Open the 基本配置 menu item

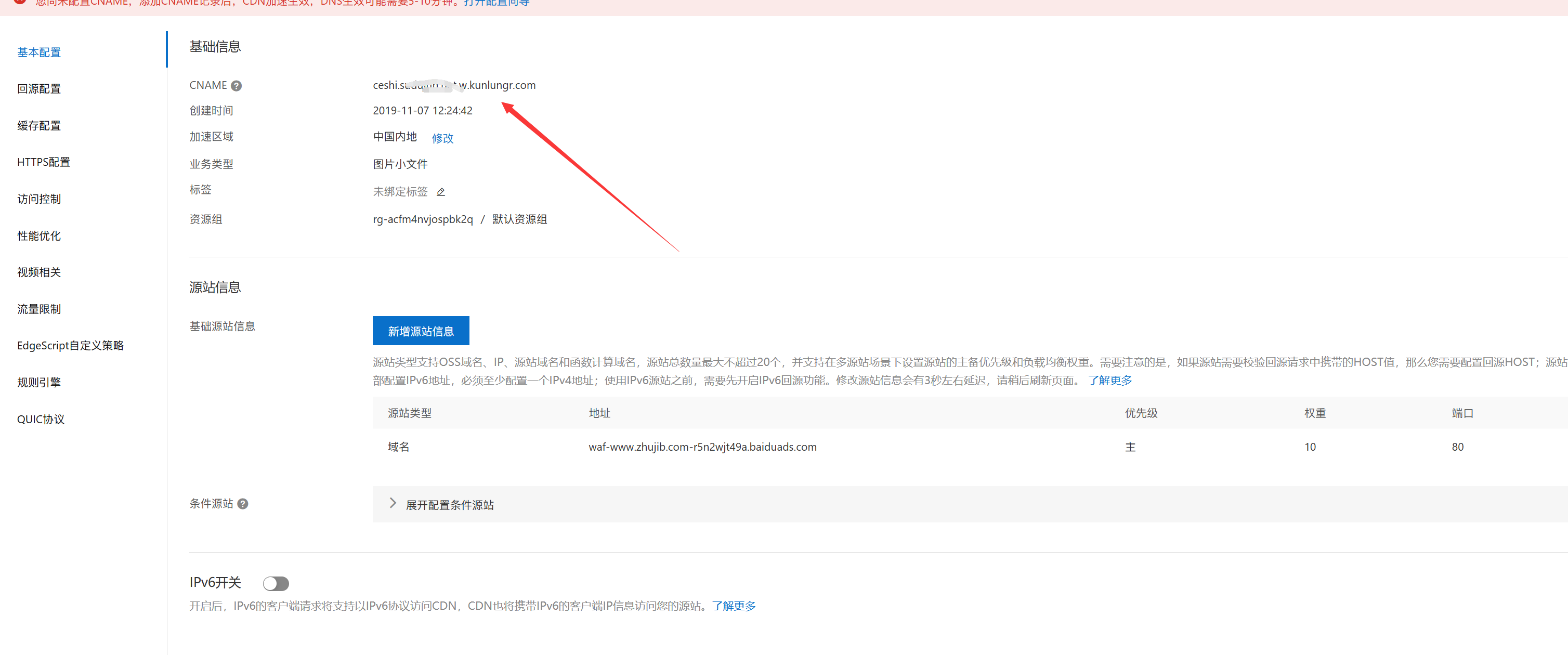click(39, 53)
